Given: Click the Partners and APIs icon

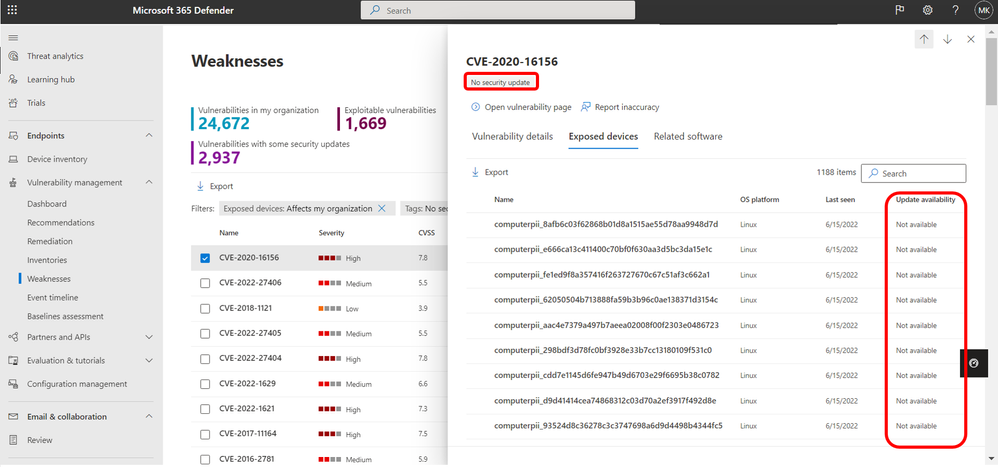Looking at the screenshot, I should 13,337.
